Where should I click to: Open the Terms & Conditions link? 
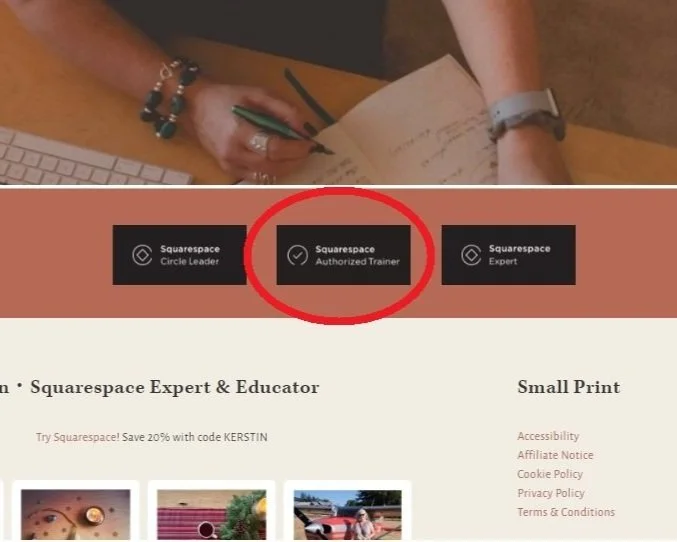566,512
